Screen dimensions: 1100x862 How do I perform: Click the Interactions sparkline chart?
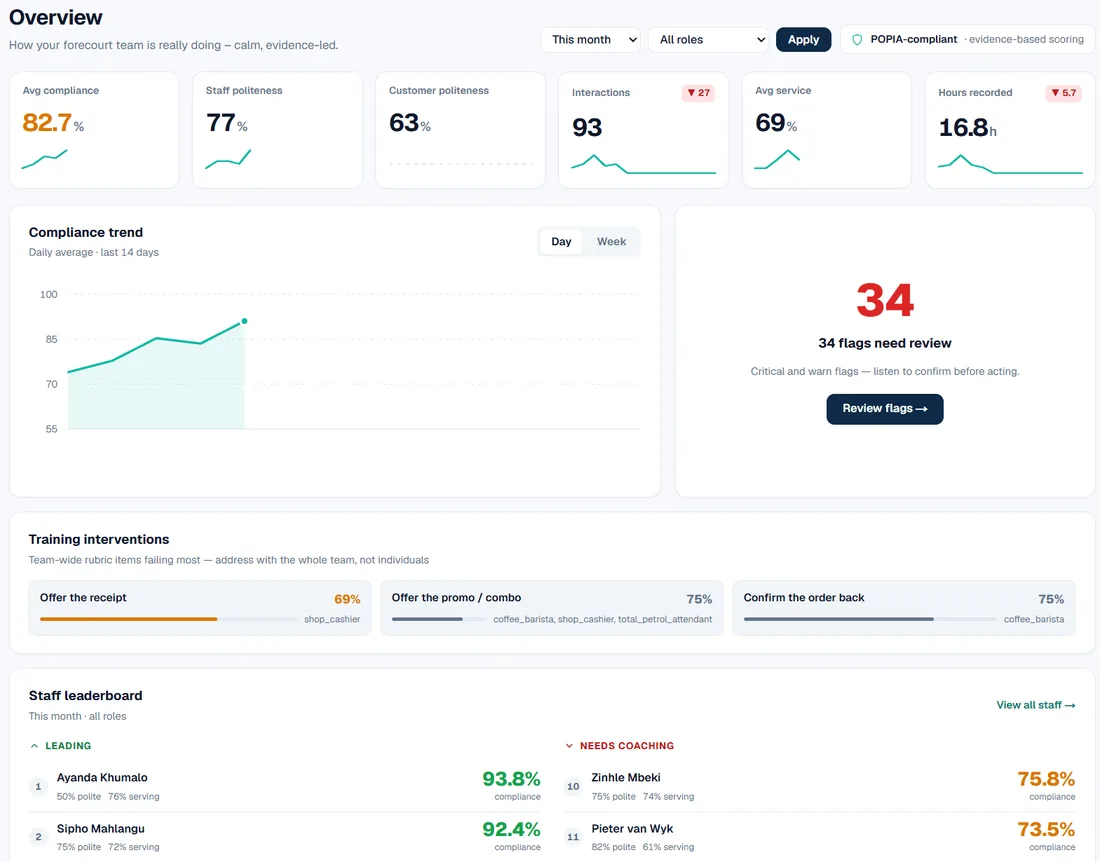tap(643, 163)
